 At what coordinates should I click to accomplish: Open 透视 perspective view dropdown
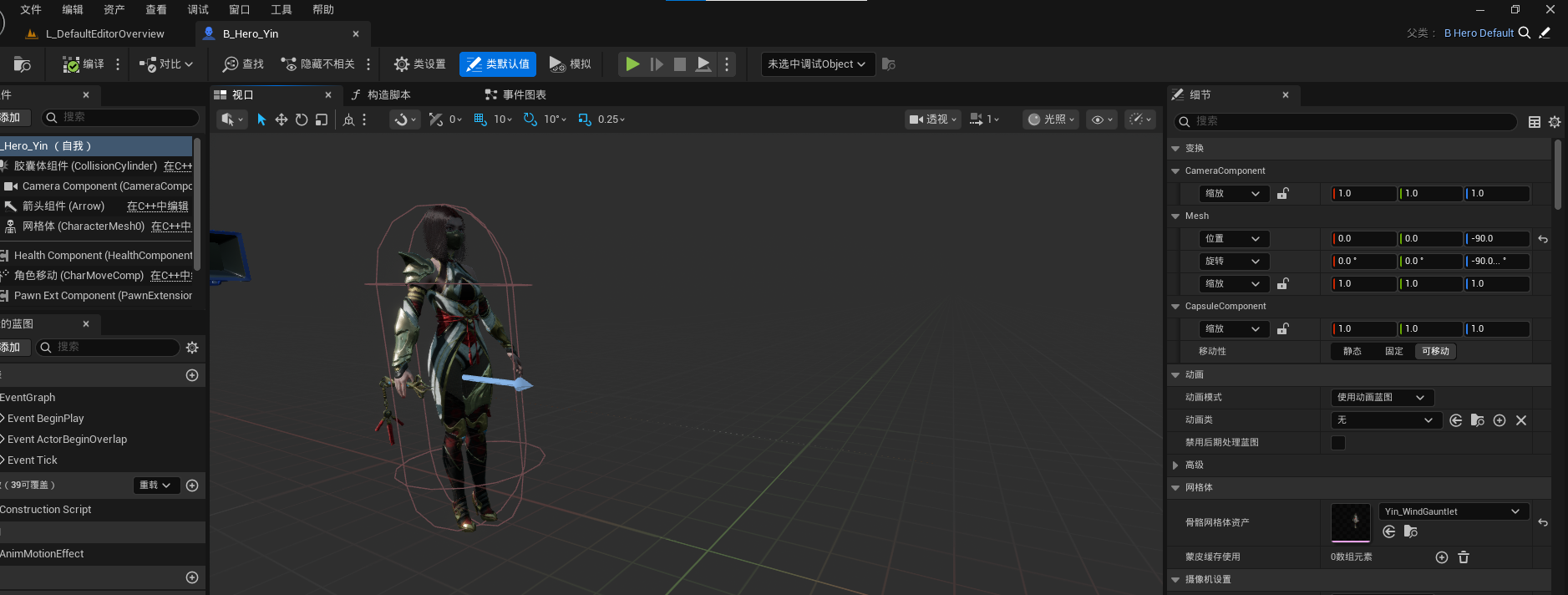932,120
